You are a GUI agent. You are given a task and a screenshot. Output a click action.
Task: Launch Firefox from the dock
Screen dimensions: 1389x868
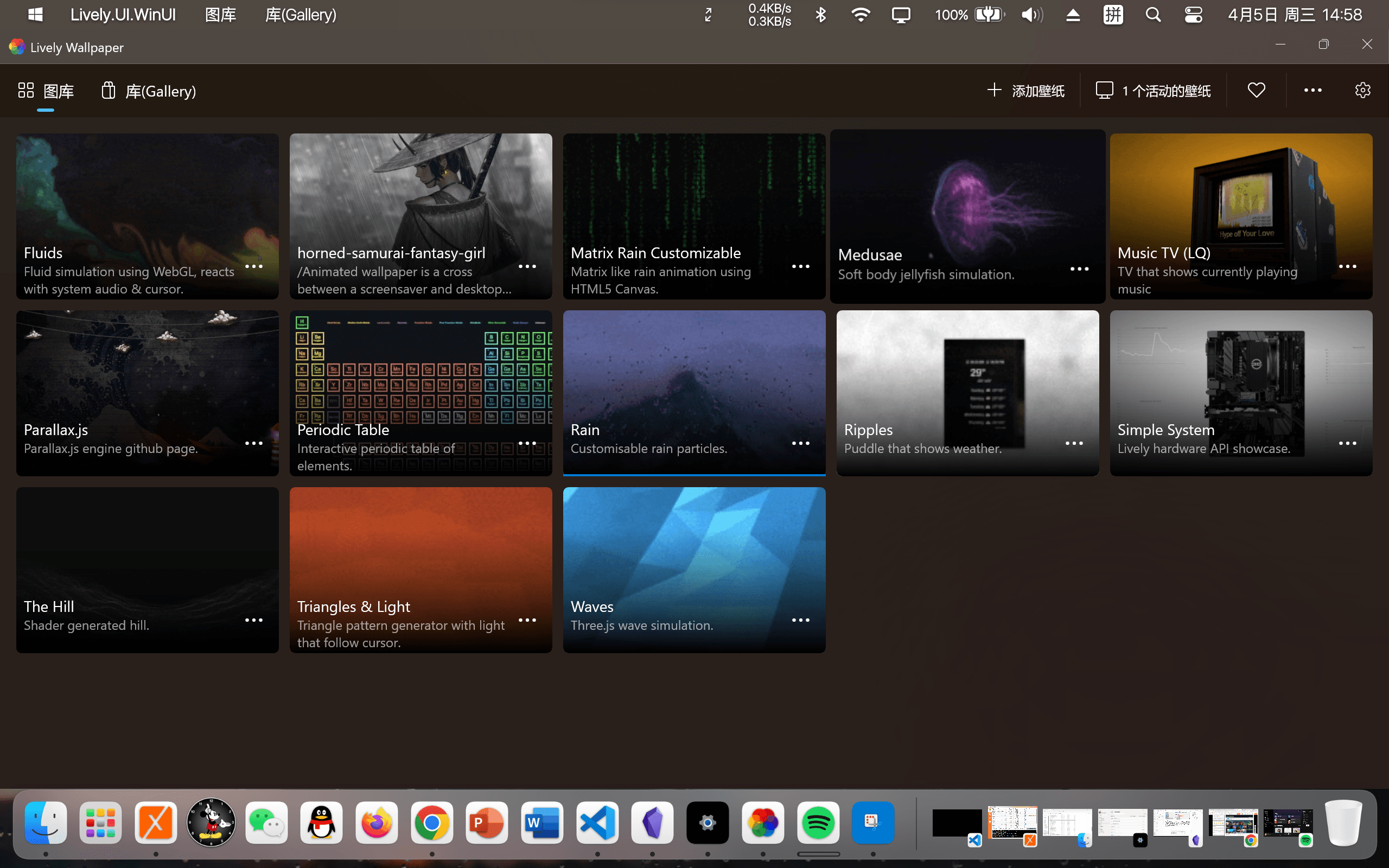[377, 822]
